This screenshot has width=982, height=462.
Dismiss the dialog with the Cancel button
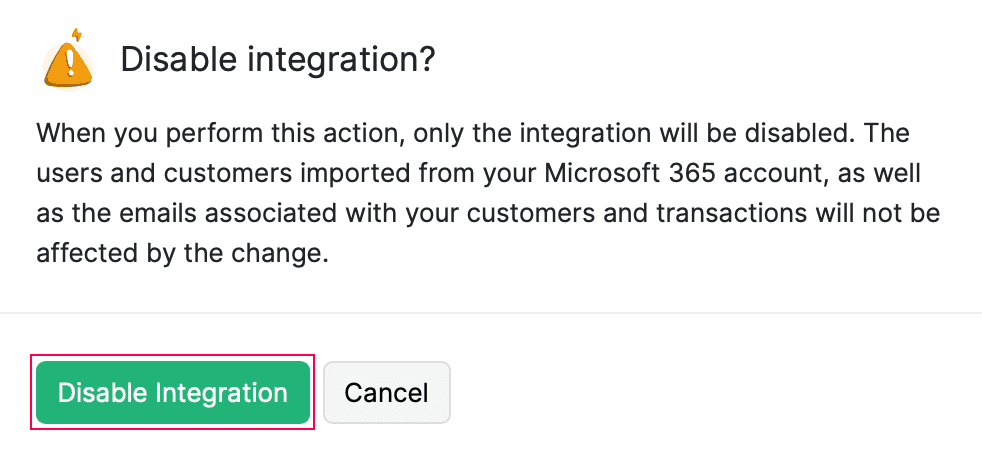click(386, 392)
